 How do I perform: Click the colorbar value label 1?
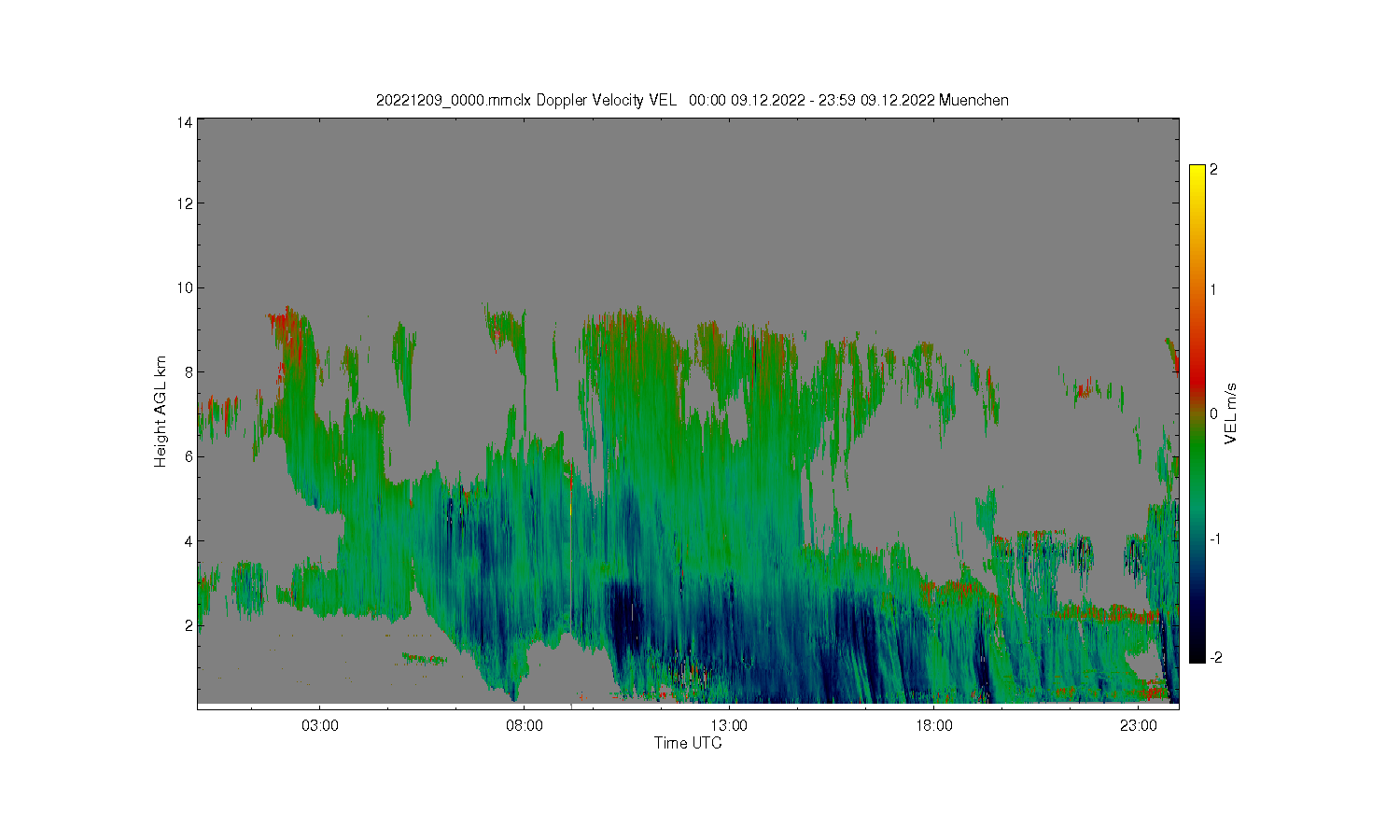coord(1213,289)
